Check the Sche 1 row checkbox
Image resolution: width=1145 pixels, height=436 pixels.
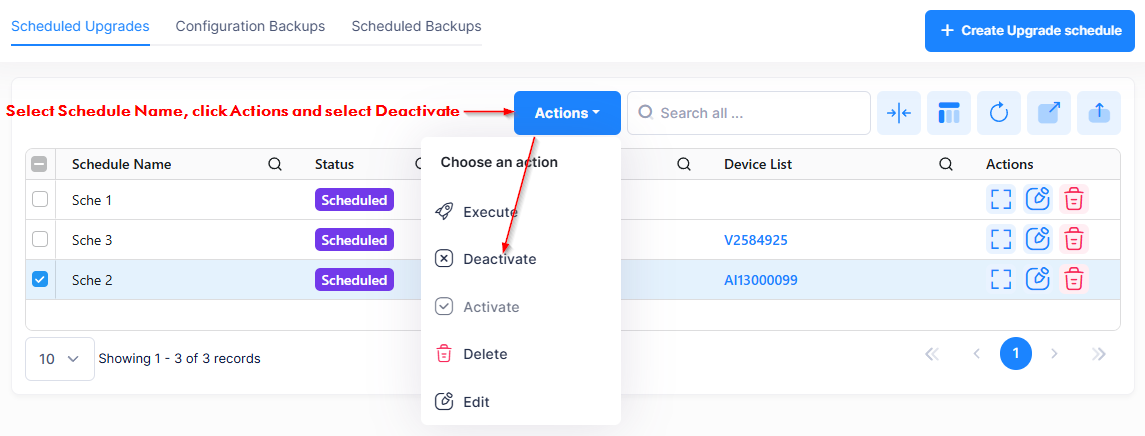point(40,200)
